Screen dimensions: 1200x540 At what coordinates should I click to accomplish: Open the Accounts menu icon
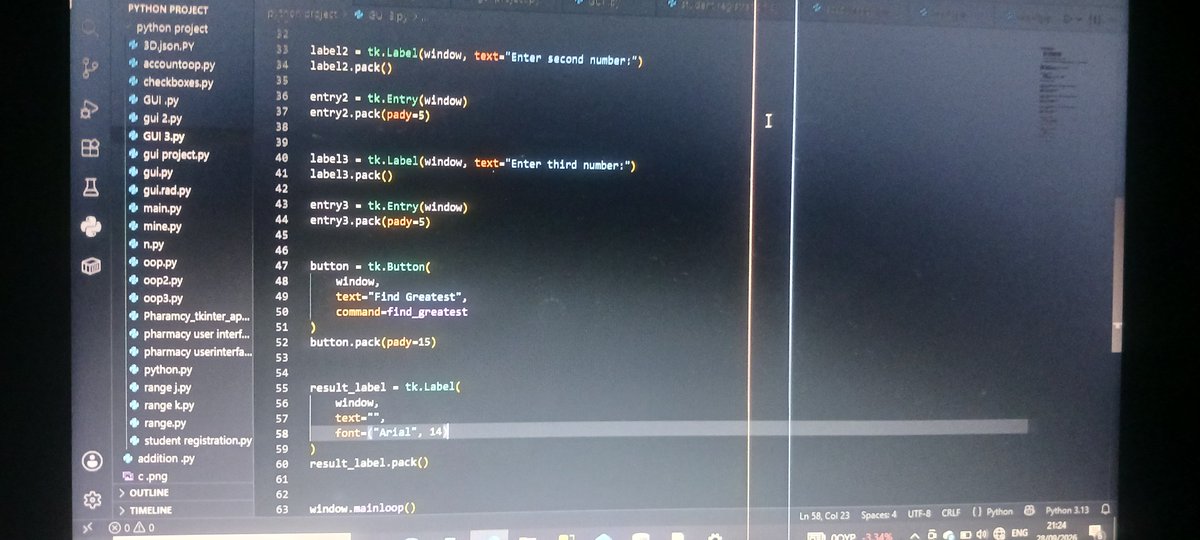coord(92,460)
